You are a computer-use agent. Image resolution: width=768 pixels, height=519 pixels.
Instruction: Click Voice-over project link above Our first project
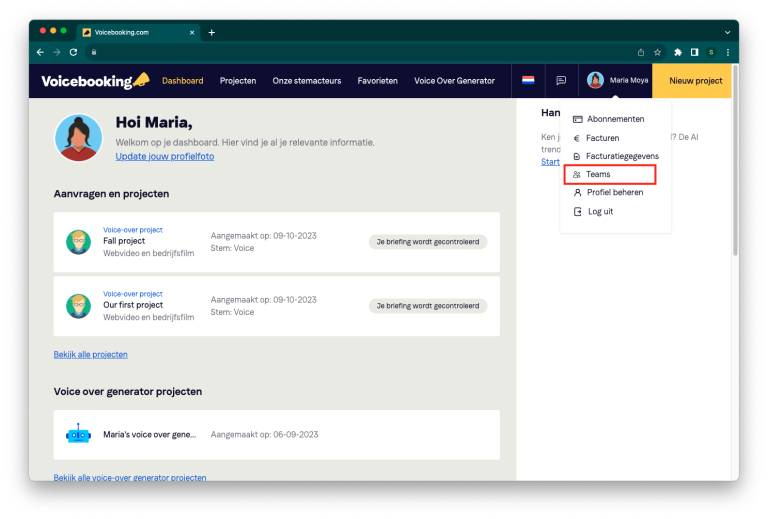click(x=133, y=294)
